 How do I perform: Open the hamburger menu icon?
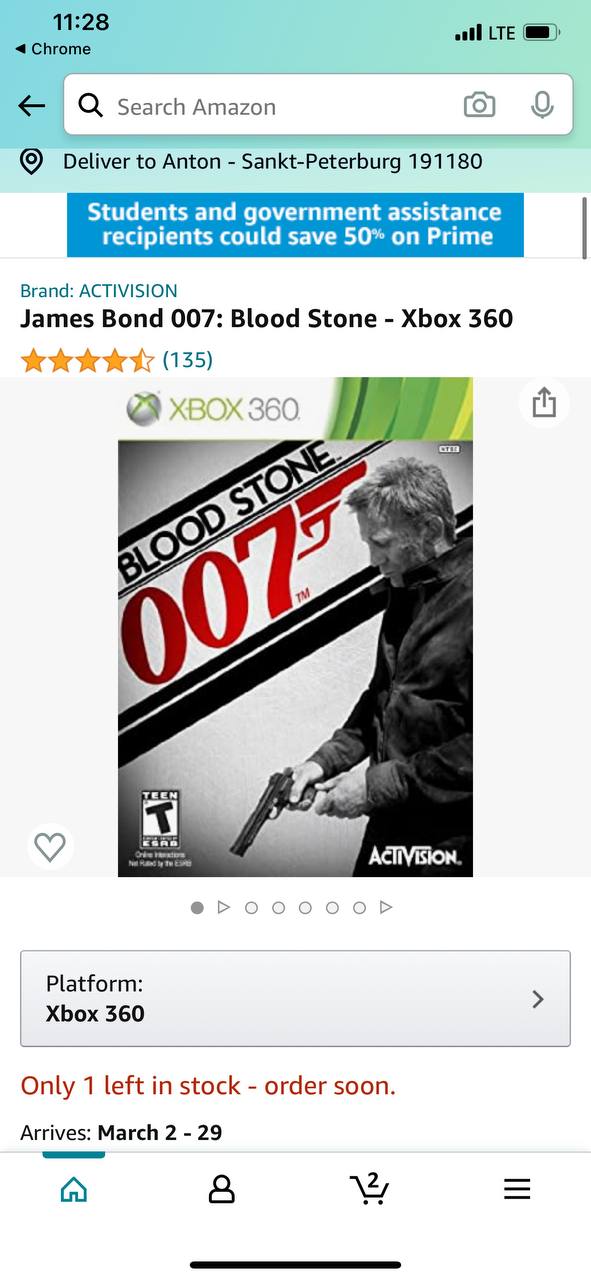517,1188
